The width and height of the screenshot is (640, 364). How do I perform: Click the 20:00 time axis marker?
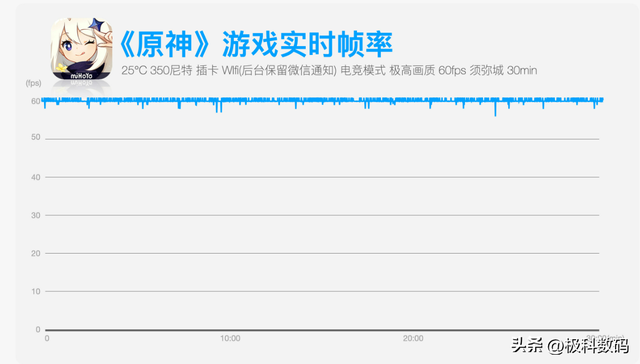(x=413, y=338)
